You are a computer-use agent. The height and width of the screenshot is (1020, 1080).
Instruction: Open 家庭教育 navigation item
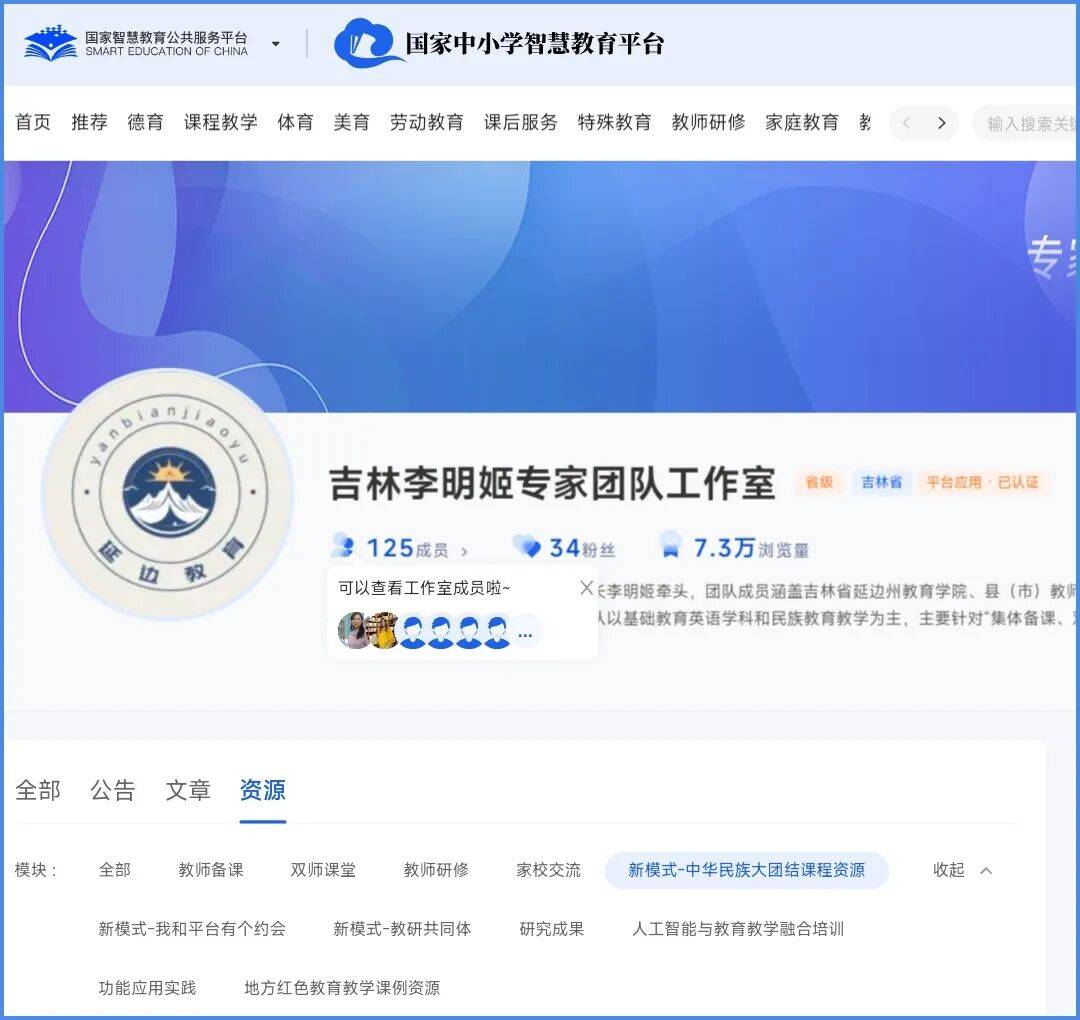pos(802,123)
